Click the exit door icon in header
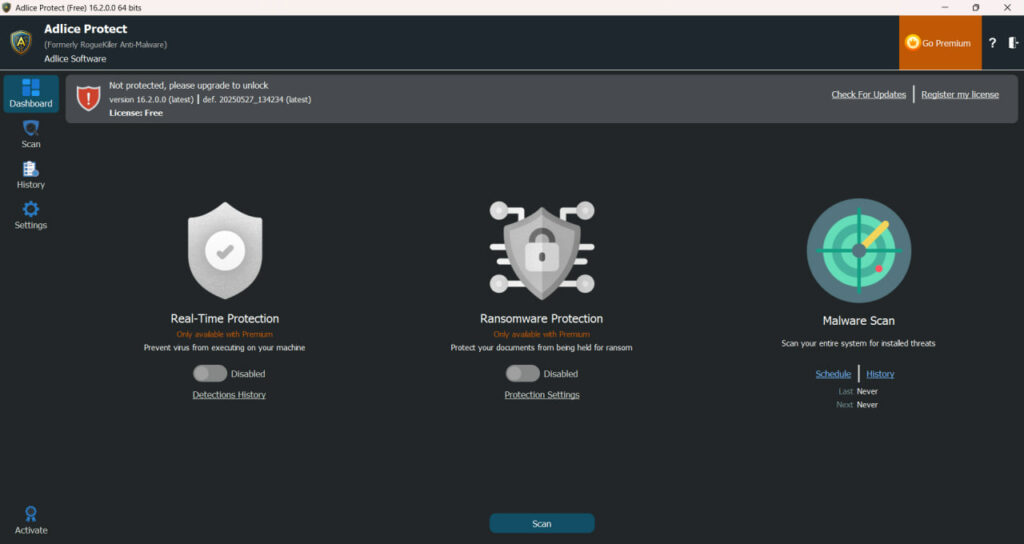The height and width of the screenshot is (544, 1024). pyautogui.click(x=1013, y=43)
